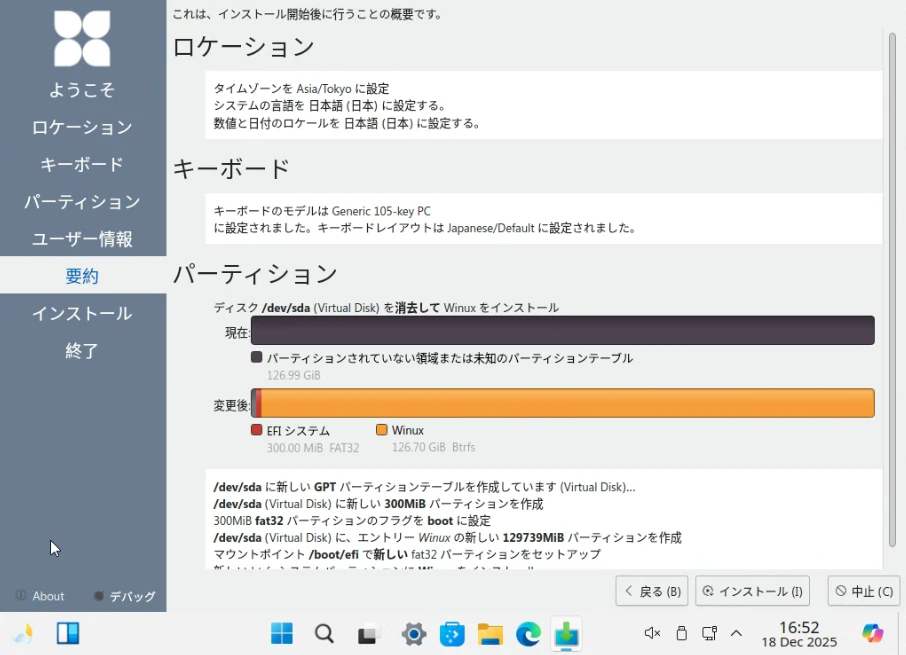Open Settings gear on taskbar
Image resolution: width=906 pixels, height=655 pixels.
414,634
